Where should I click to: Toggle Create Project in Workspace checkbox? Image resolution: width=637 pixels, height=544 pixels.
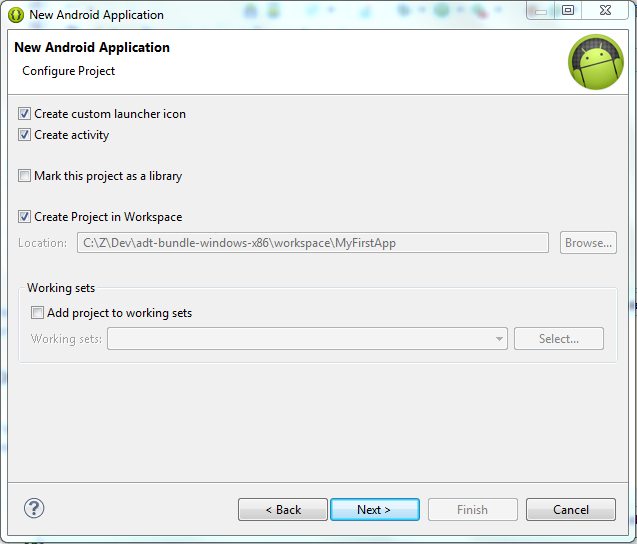pos(24,217)
